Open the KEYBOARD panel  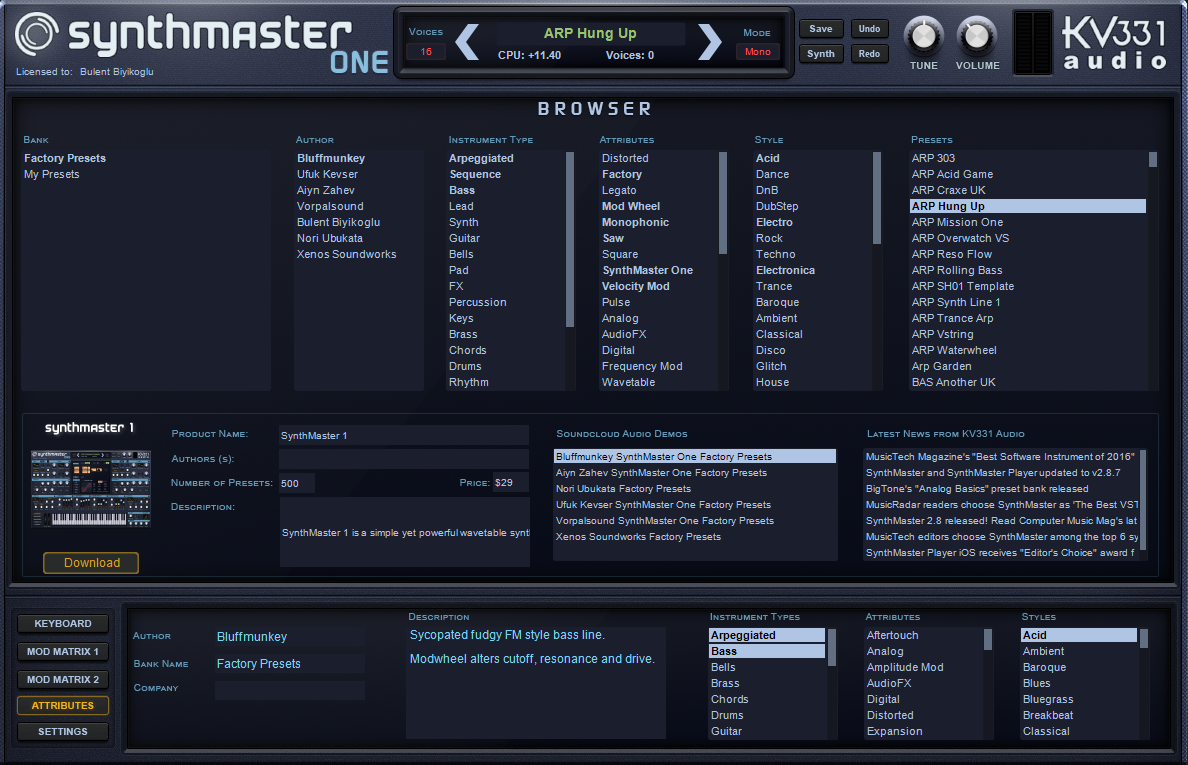click(62, 623)
